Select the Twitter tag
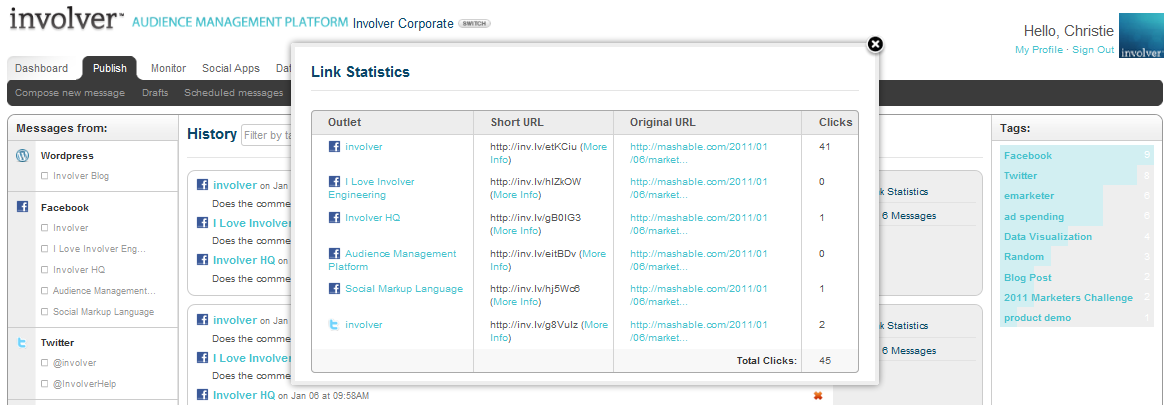This screenshot has width=1171, height=405. coord(1020,176)
